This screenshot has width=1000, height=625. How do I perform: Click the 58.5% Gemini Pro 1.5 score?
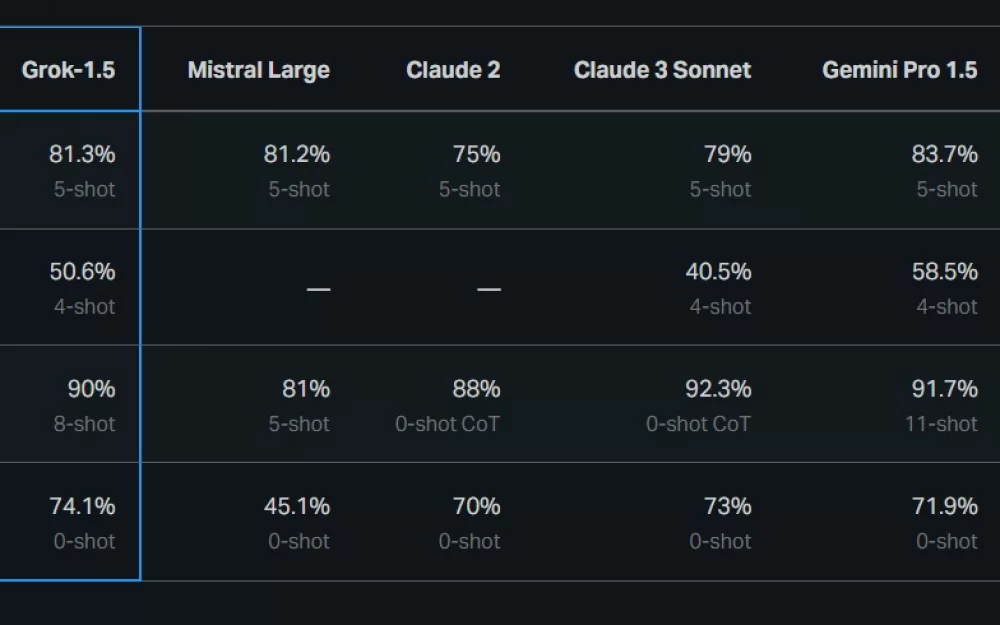pos(944,272)
